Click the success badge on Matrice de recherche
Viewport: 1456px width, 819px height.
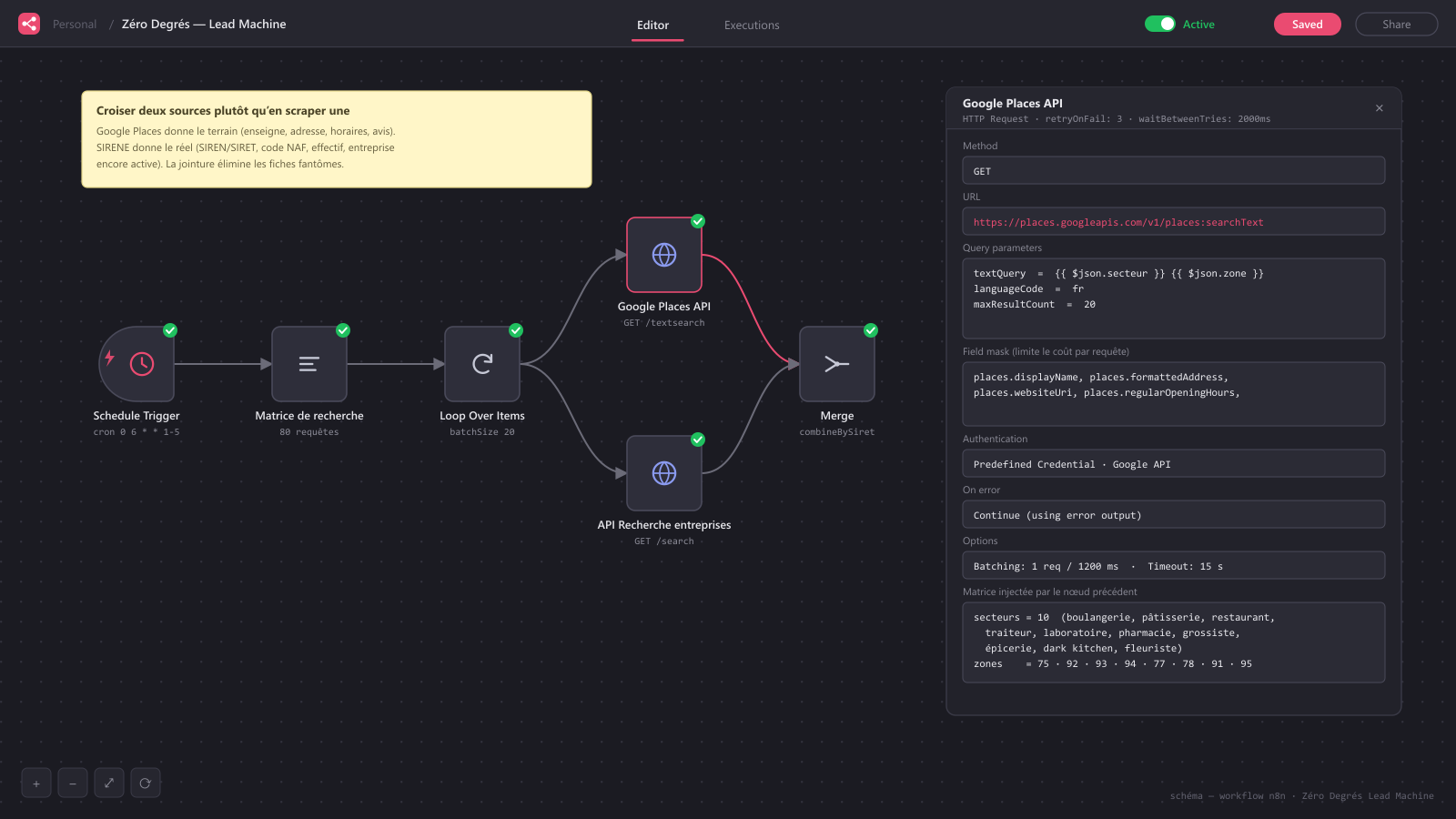[343, 330]
